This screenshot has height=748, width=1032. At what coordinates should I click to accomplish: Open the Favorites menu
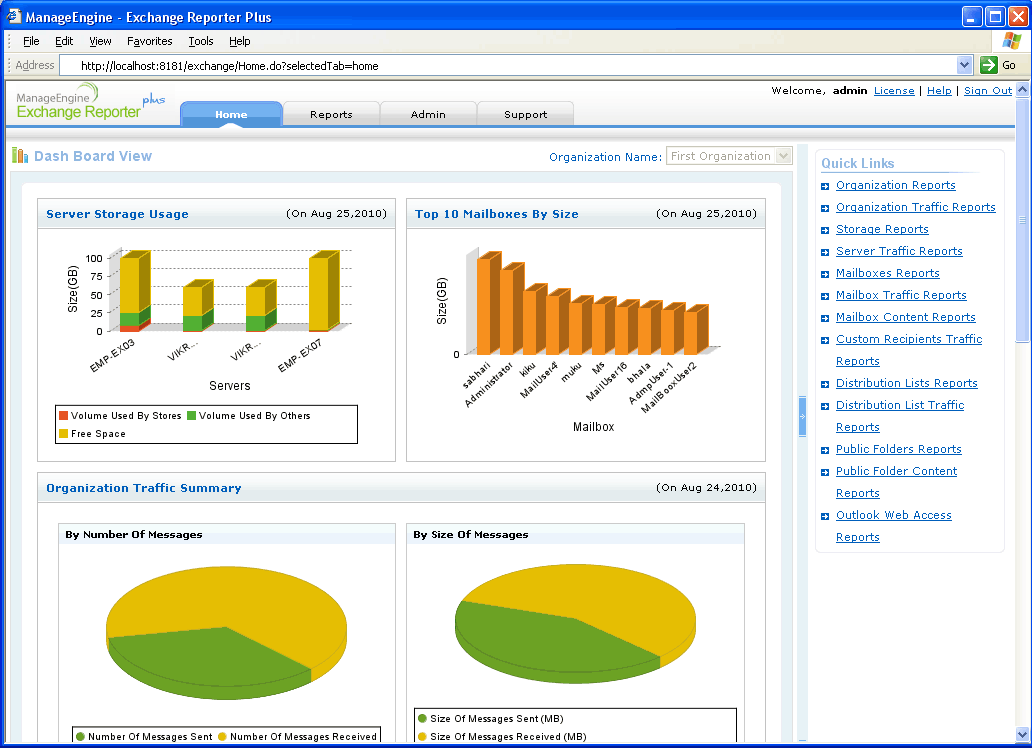pos(149,41)
